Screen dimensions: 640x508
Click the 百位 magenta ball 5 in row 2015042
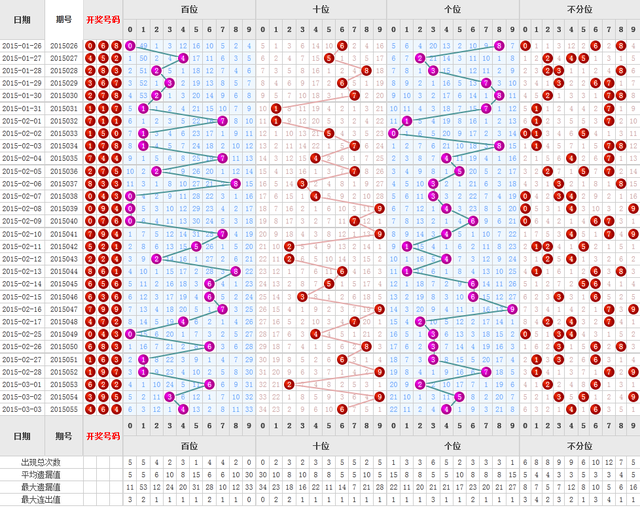click(x=196, y=246)
